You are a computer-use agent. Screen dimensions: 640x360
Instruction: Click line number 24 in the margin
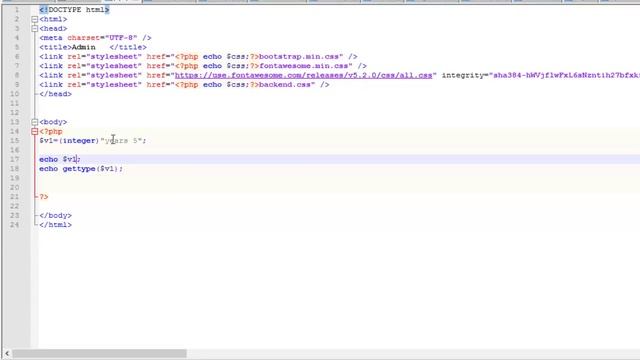click(x=15, y=225)
